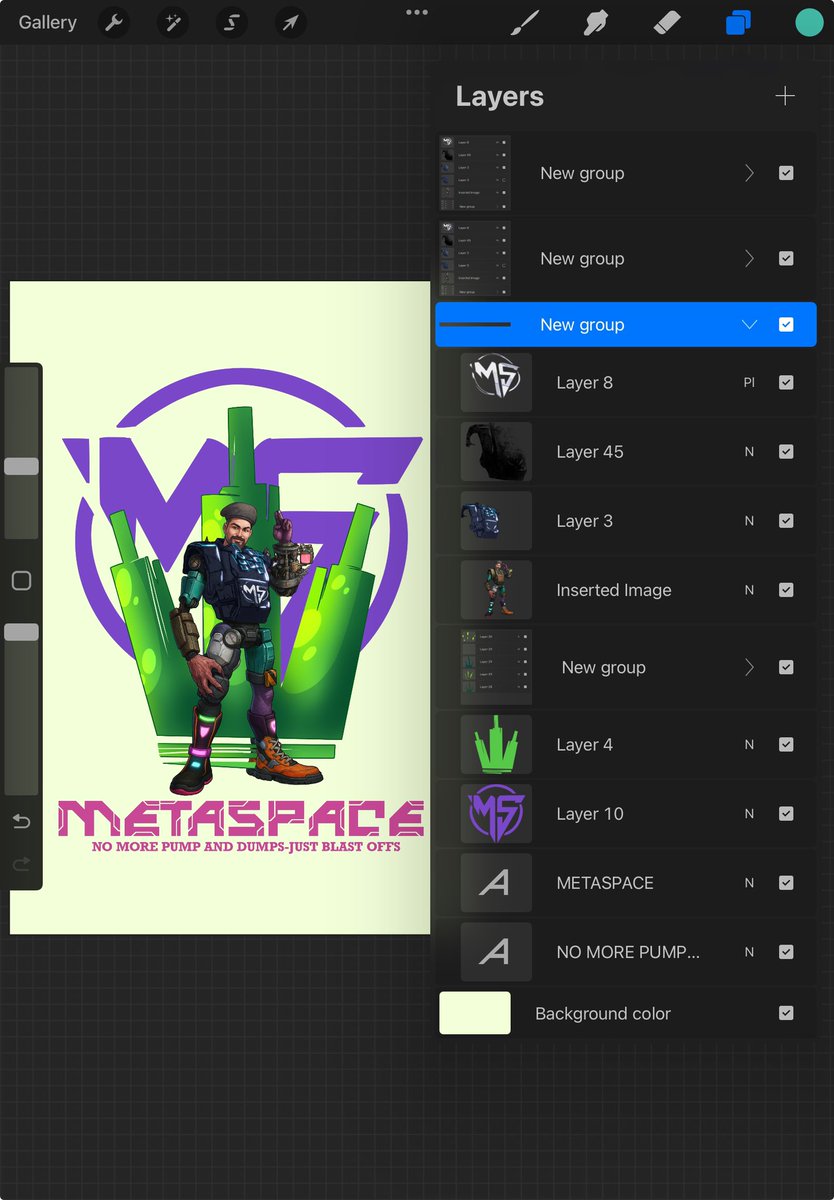Viewport: 834px width, 1200px height.
Task: Hide Layer 8
Action: tap(786, 382)
